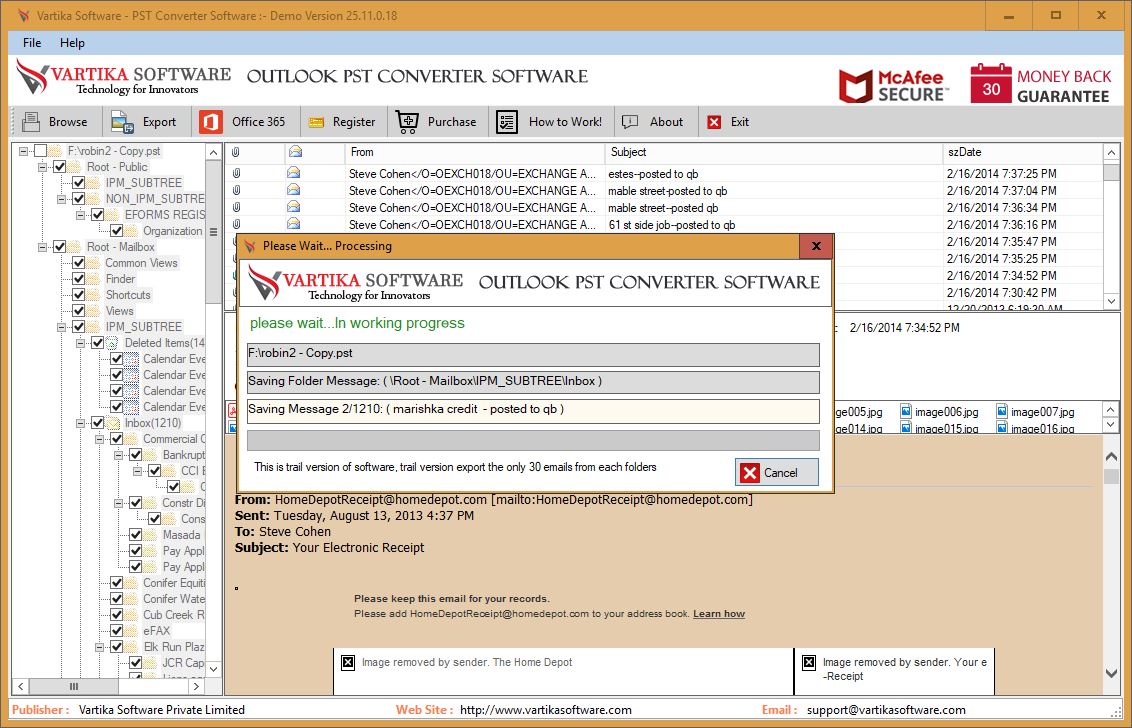1132x728 pixels.
Task: Click the Purchase cart icon
Action: [407, 122]
